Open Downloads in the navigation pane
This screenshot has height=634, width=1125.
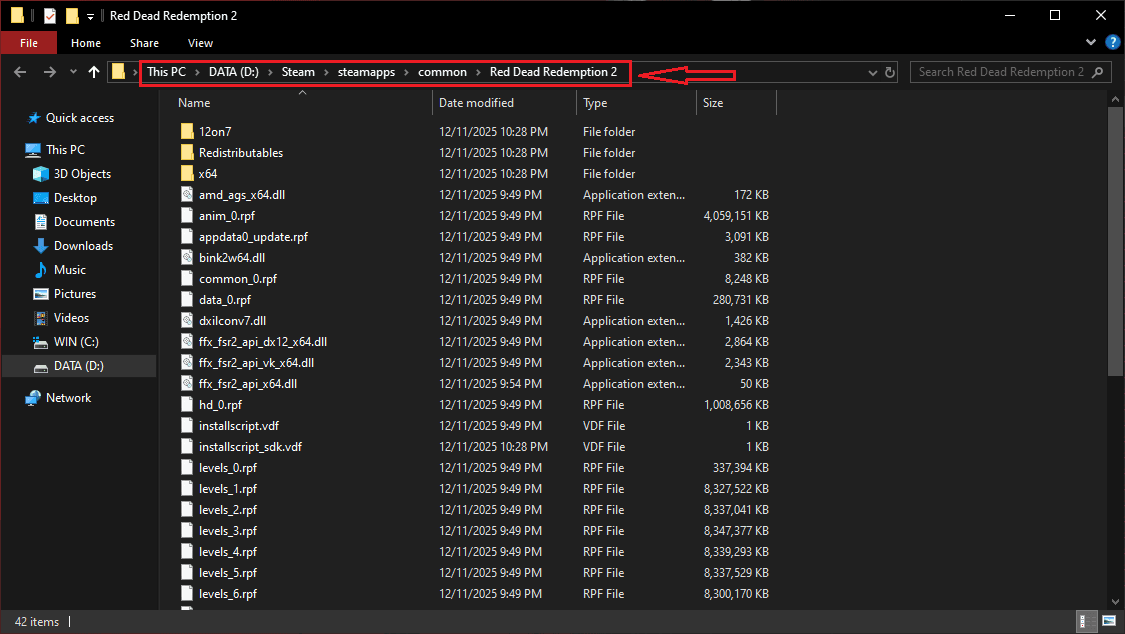[83, 246]
